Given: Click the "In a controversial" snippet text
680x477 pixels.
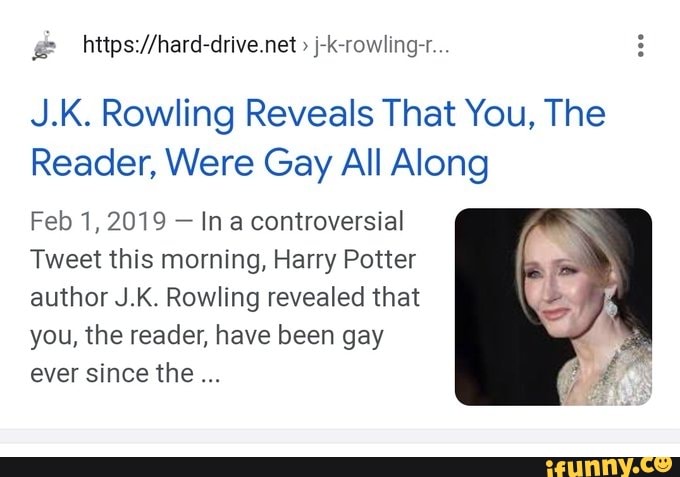Looking at the screenshot, I should pos(302,221).
